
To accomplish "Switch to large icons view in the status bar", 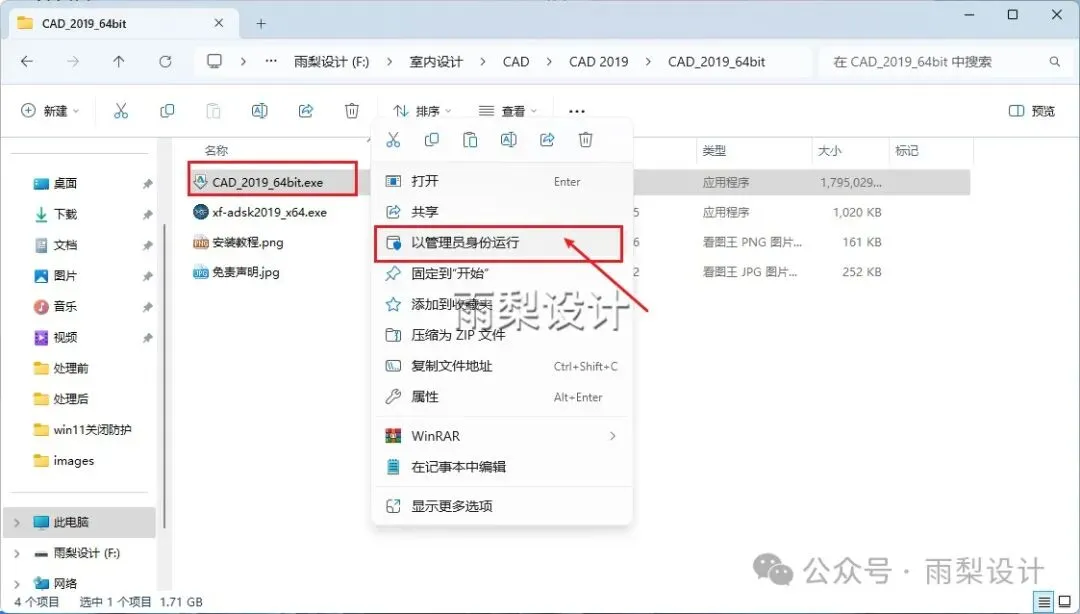I will (1065, 602).
